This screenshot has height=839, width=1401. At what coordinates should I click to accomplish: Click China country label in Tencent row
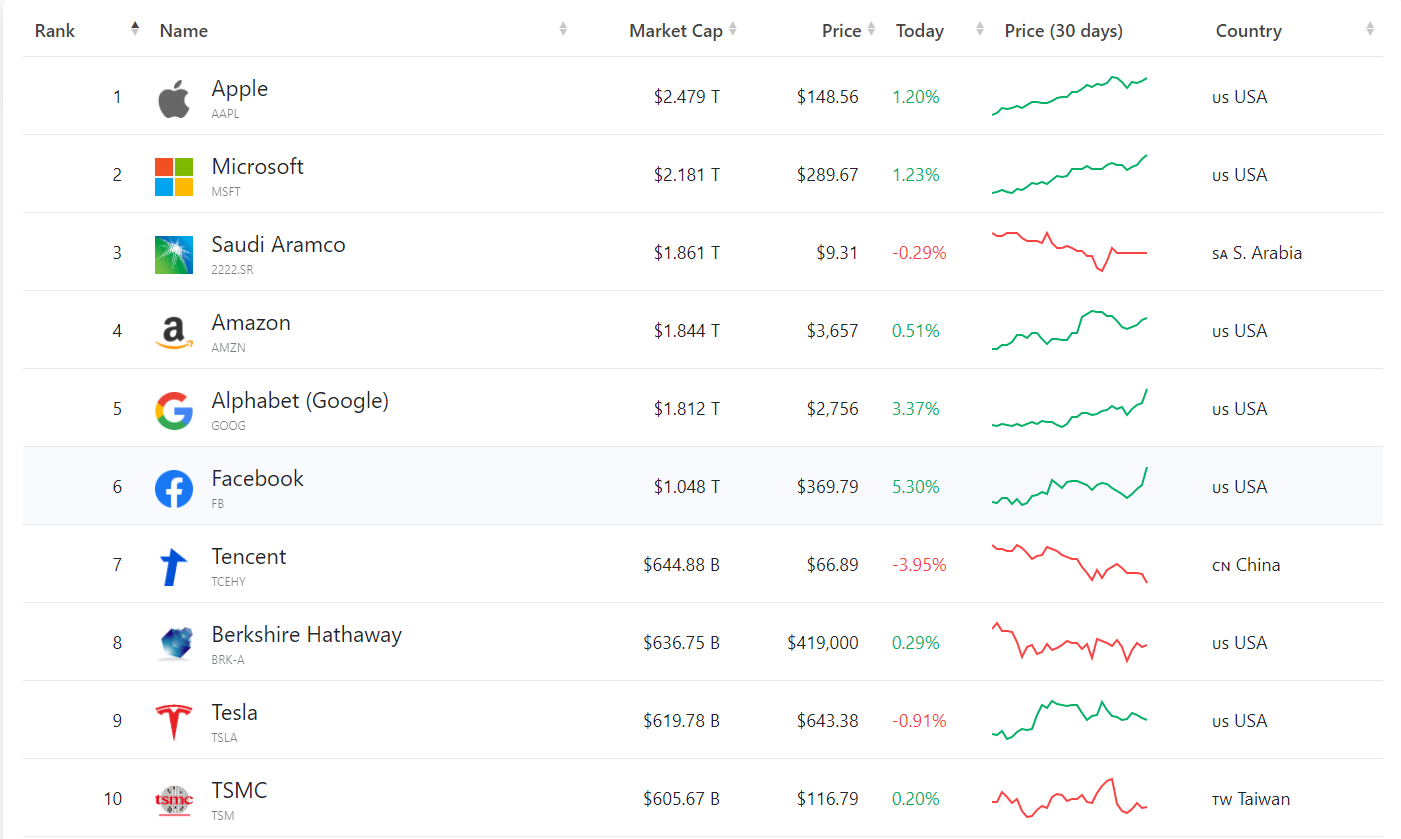click(x=1246, y=565)
